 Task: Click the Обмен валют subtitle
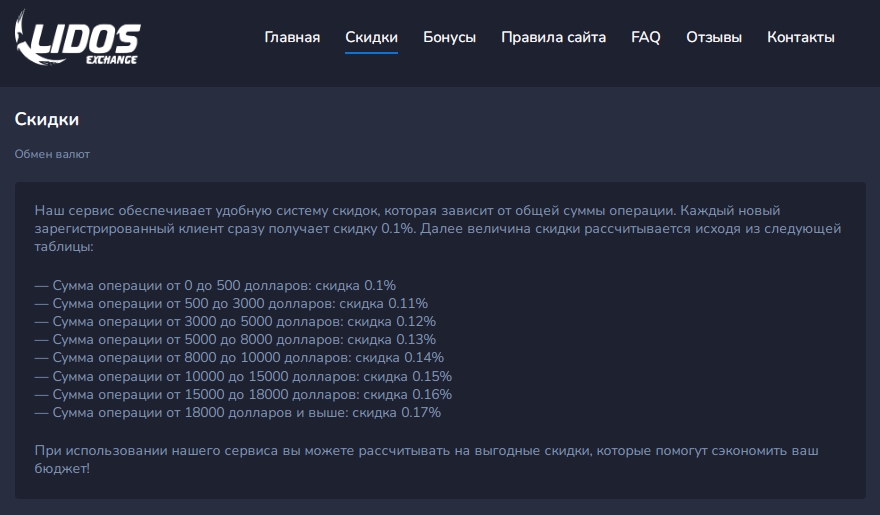pyautogui.click(x=52, y=154)
